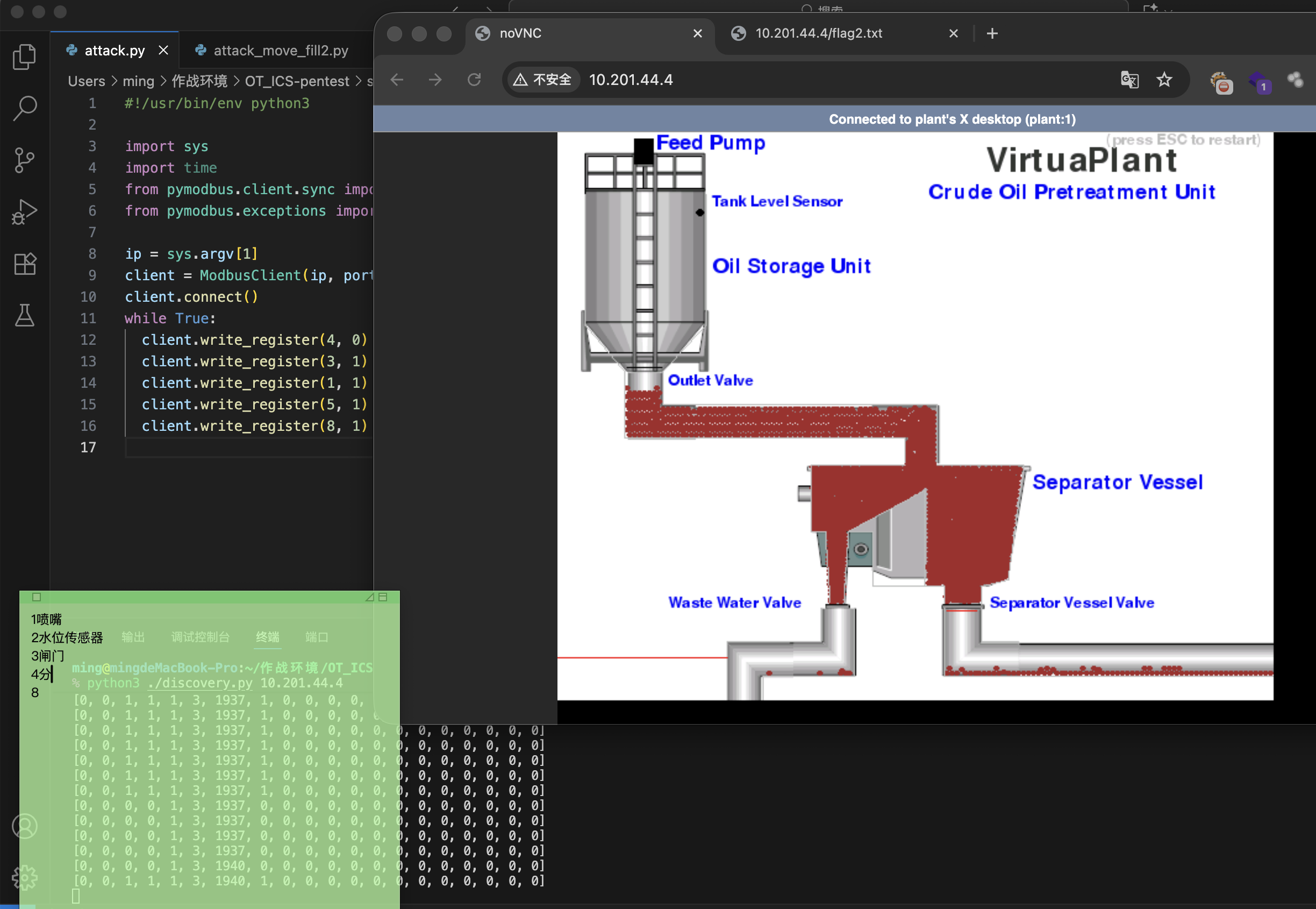Open the Source Control view

[x=25, y=160]
